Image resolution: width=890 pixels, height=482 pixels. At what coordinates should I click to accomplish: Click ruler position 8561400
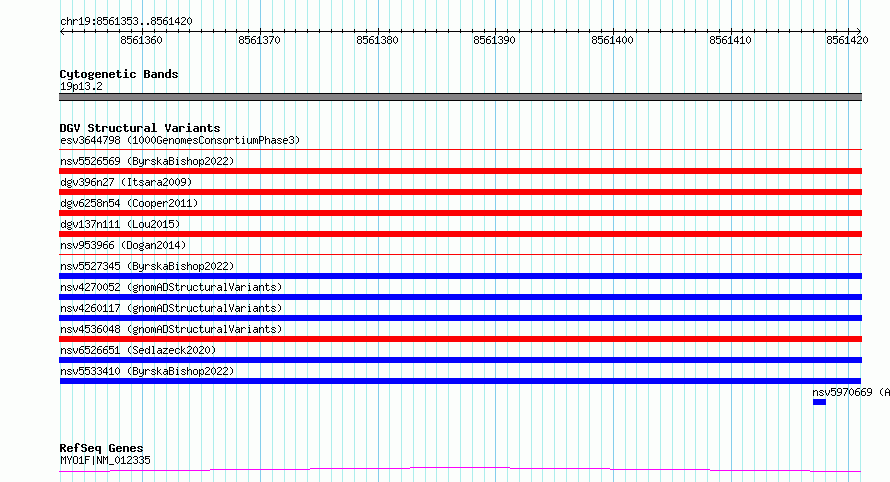[x=612, y=40]
